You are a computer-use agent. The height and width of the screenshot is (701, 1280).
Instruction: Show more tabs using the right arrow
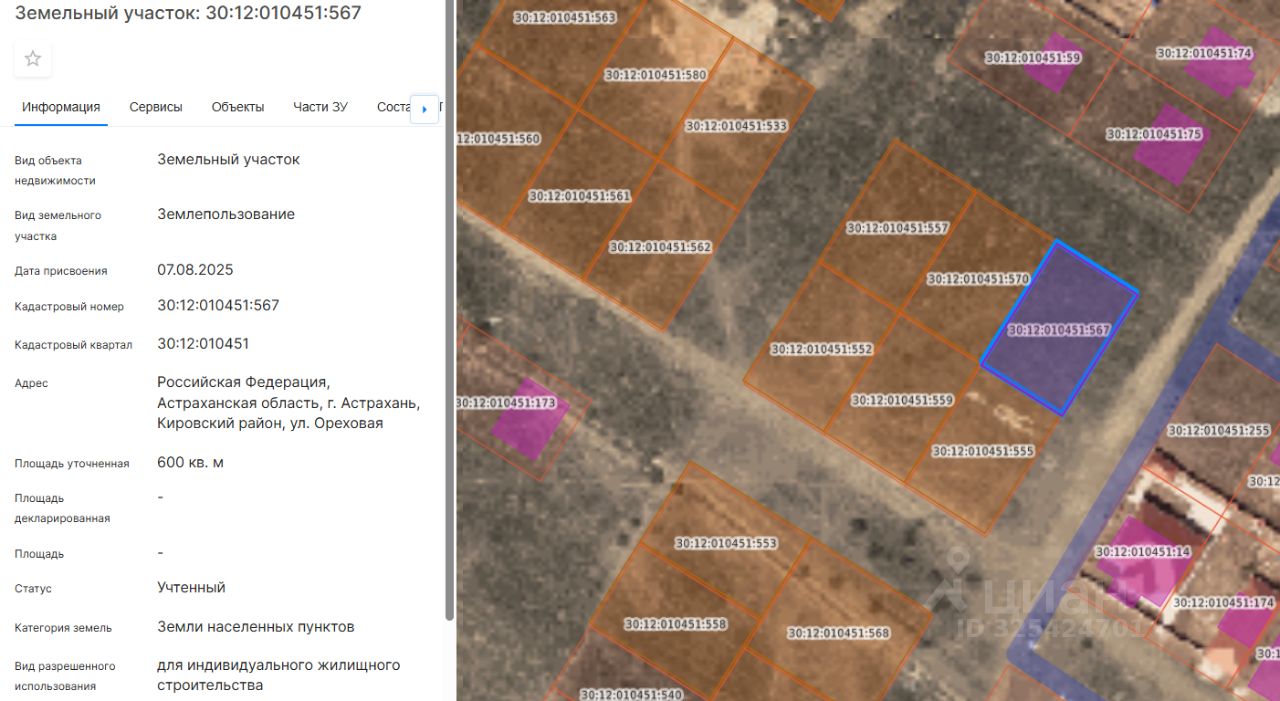[424, 108]
